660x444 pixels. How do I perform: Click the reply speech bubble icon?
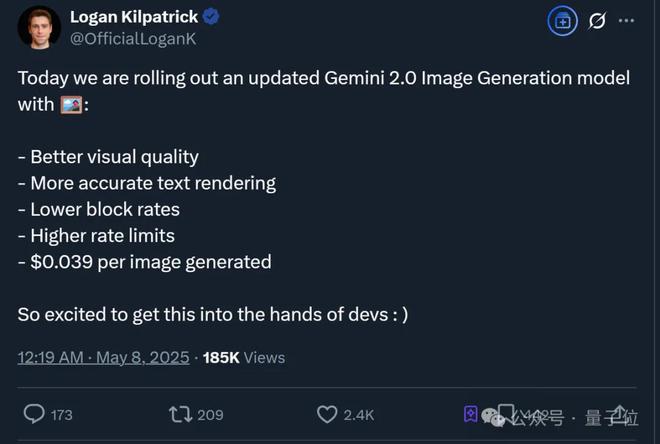point(34,413)
